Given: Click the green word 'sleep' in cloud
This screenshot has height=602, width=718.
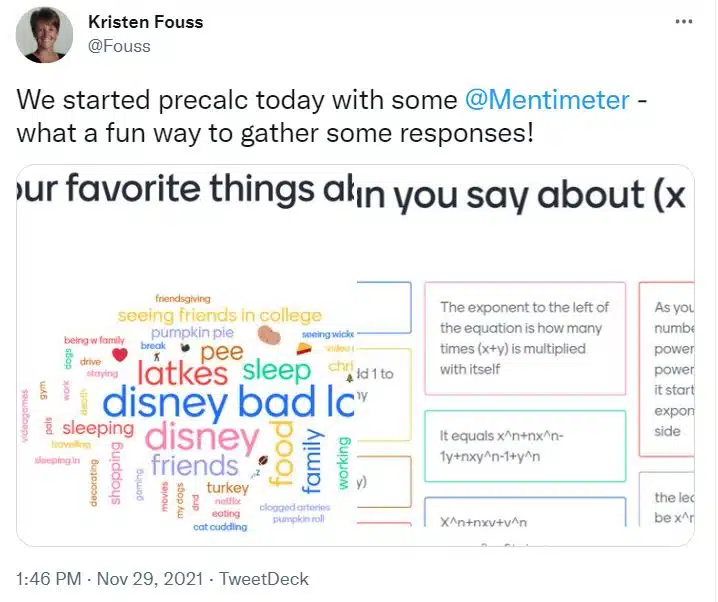Looking at the screenshot, I should click(277, 370).
